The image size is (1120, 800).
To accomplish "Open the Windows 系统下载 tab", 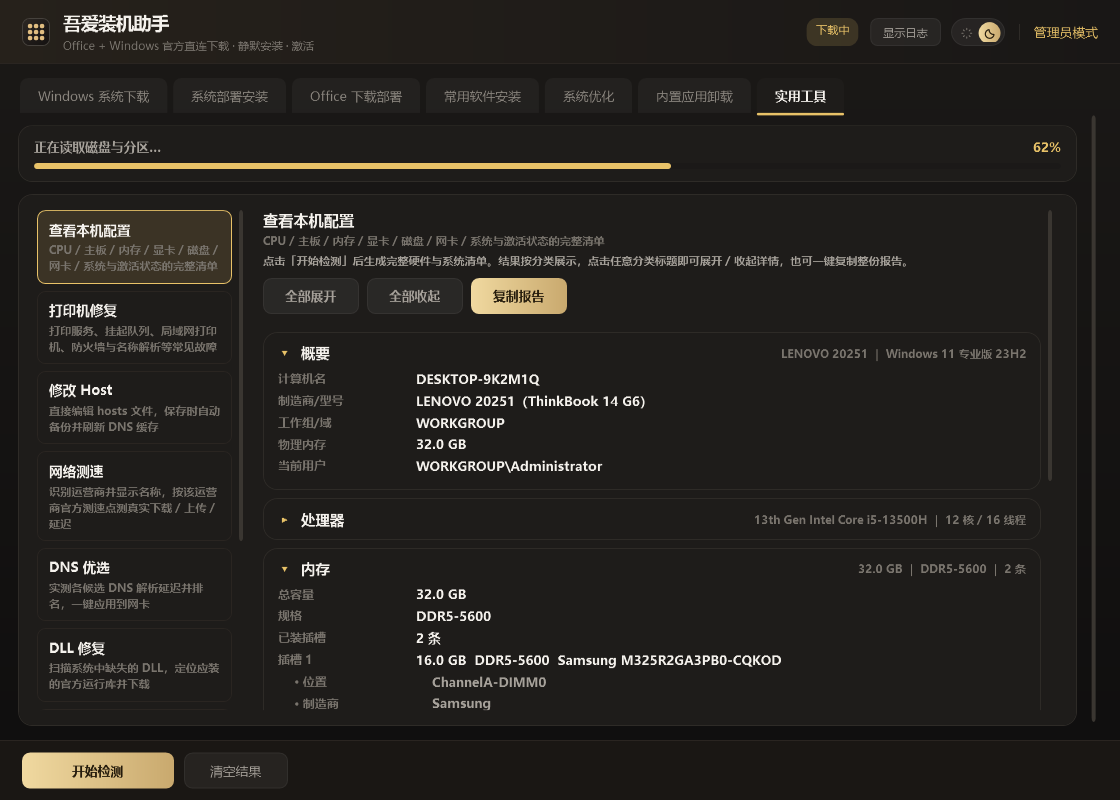I will pyautogui.click(x=94, y=96).
